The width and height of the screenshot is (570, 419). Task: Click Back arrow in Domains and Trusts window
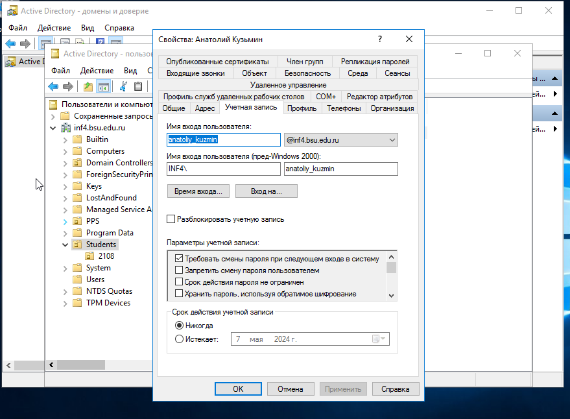11,44
